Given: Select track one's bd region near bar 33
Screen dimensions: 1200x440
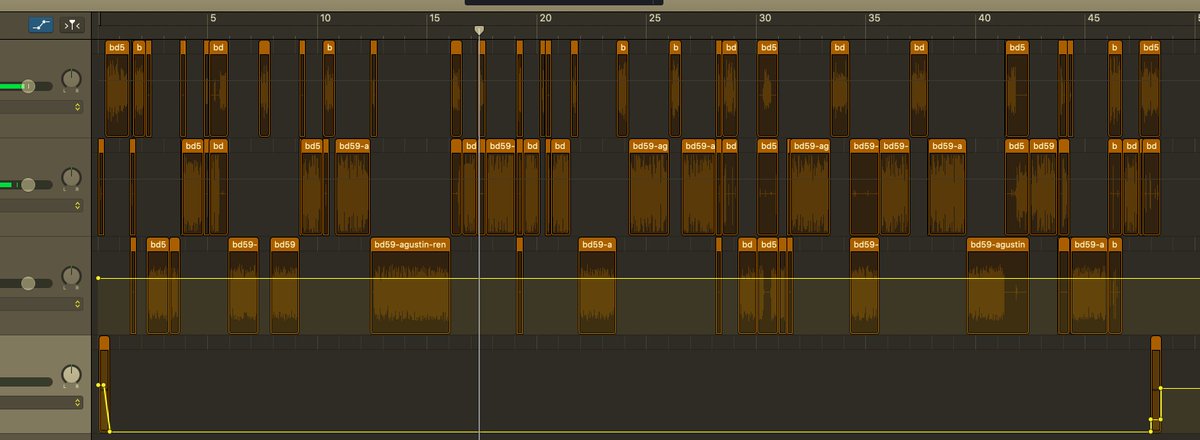Looking at the screenshot, I should [840, 88].
